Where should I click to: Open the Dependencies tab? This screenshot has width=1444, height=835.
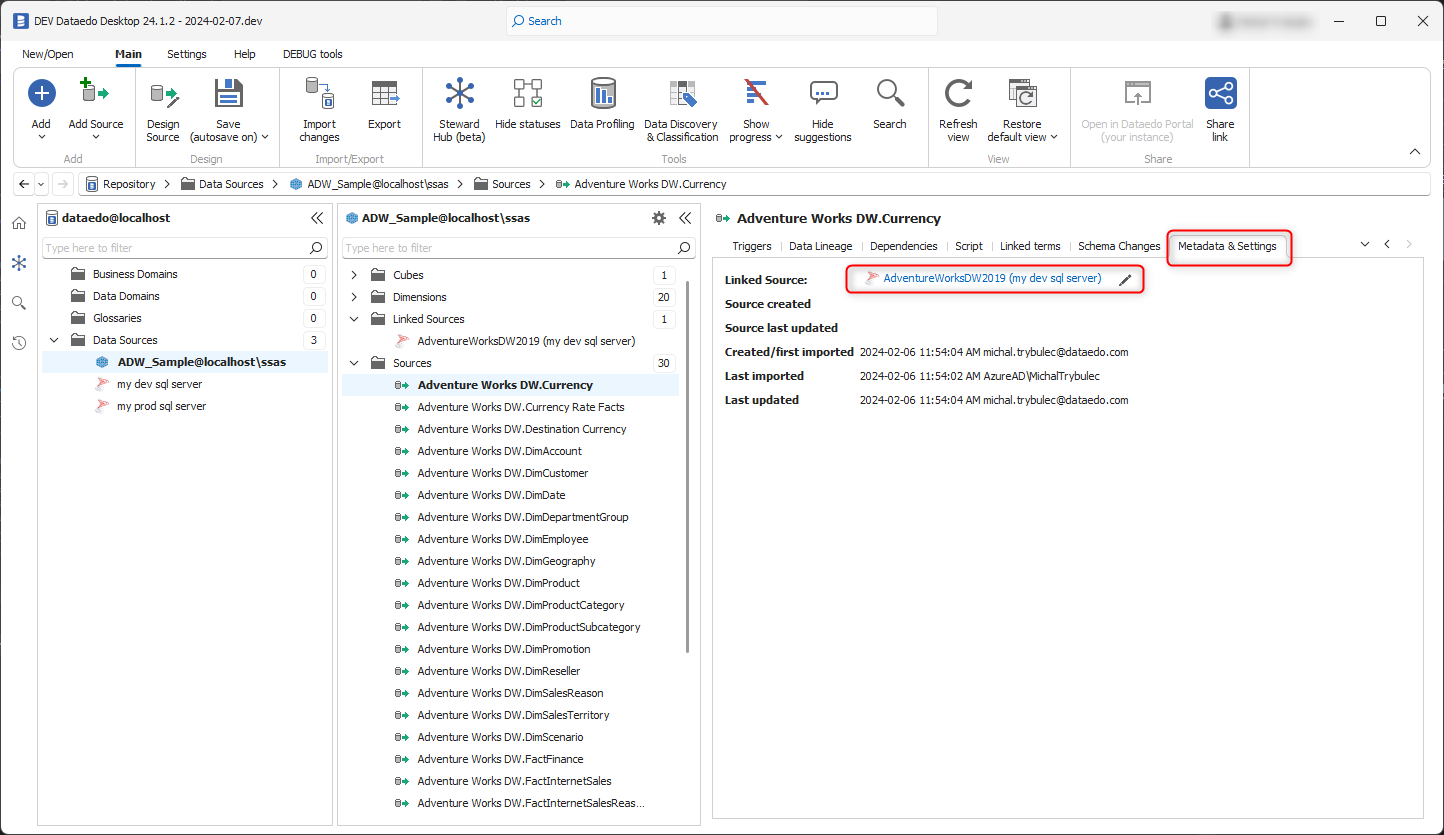[904, 246]
